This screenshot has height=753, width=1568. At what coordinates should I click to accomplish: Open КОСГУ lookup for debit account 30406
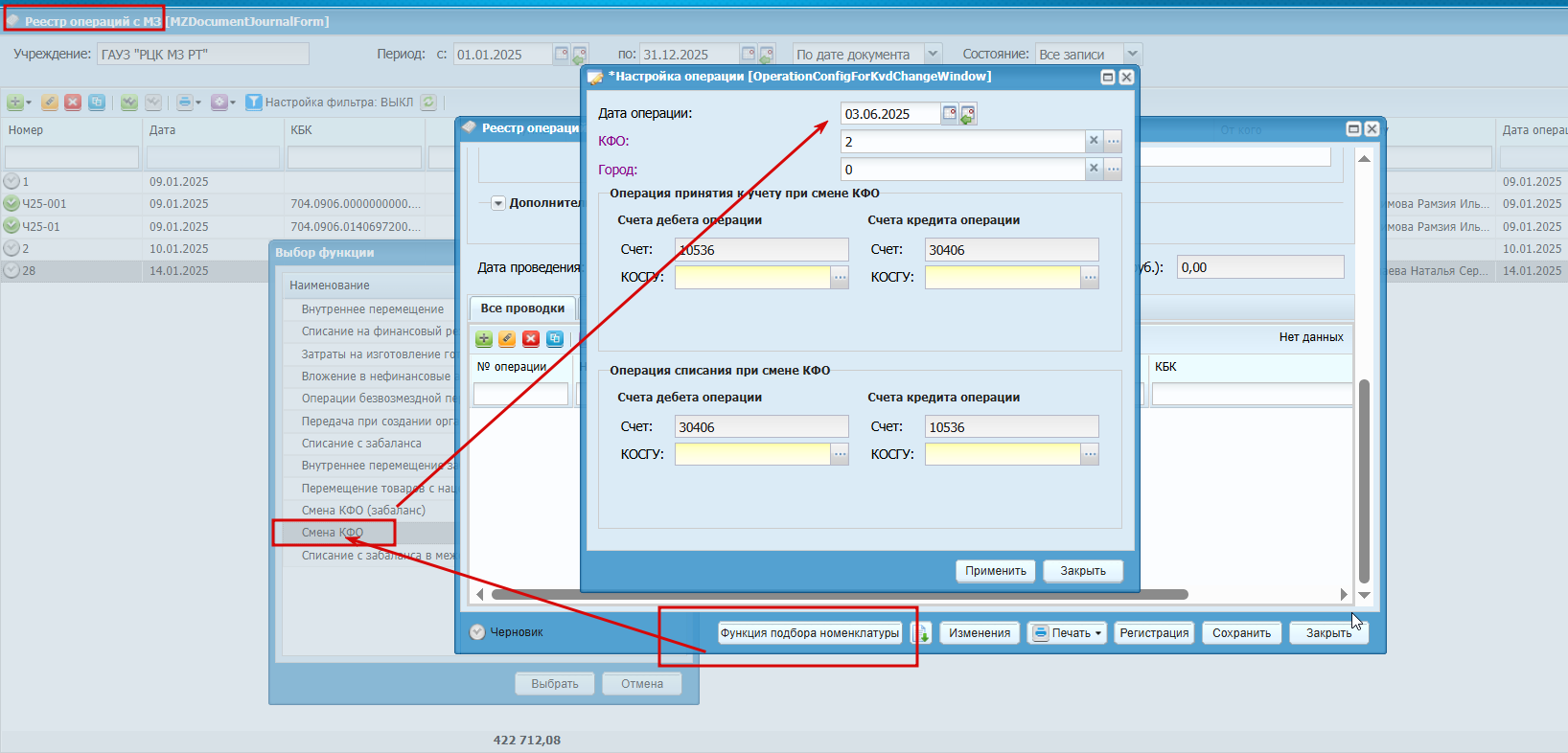[x=840, y=454]
